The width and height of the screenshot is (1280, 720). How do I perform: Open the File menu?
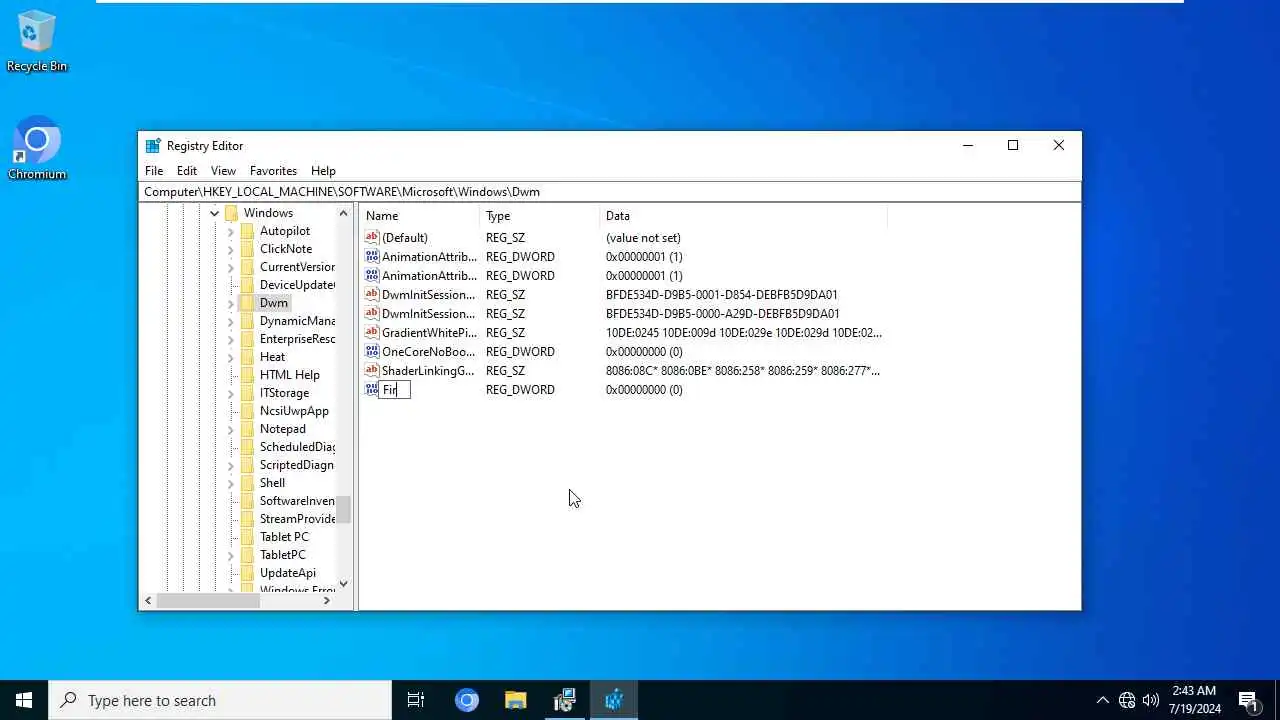[x=154, y=171]
